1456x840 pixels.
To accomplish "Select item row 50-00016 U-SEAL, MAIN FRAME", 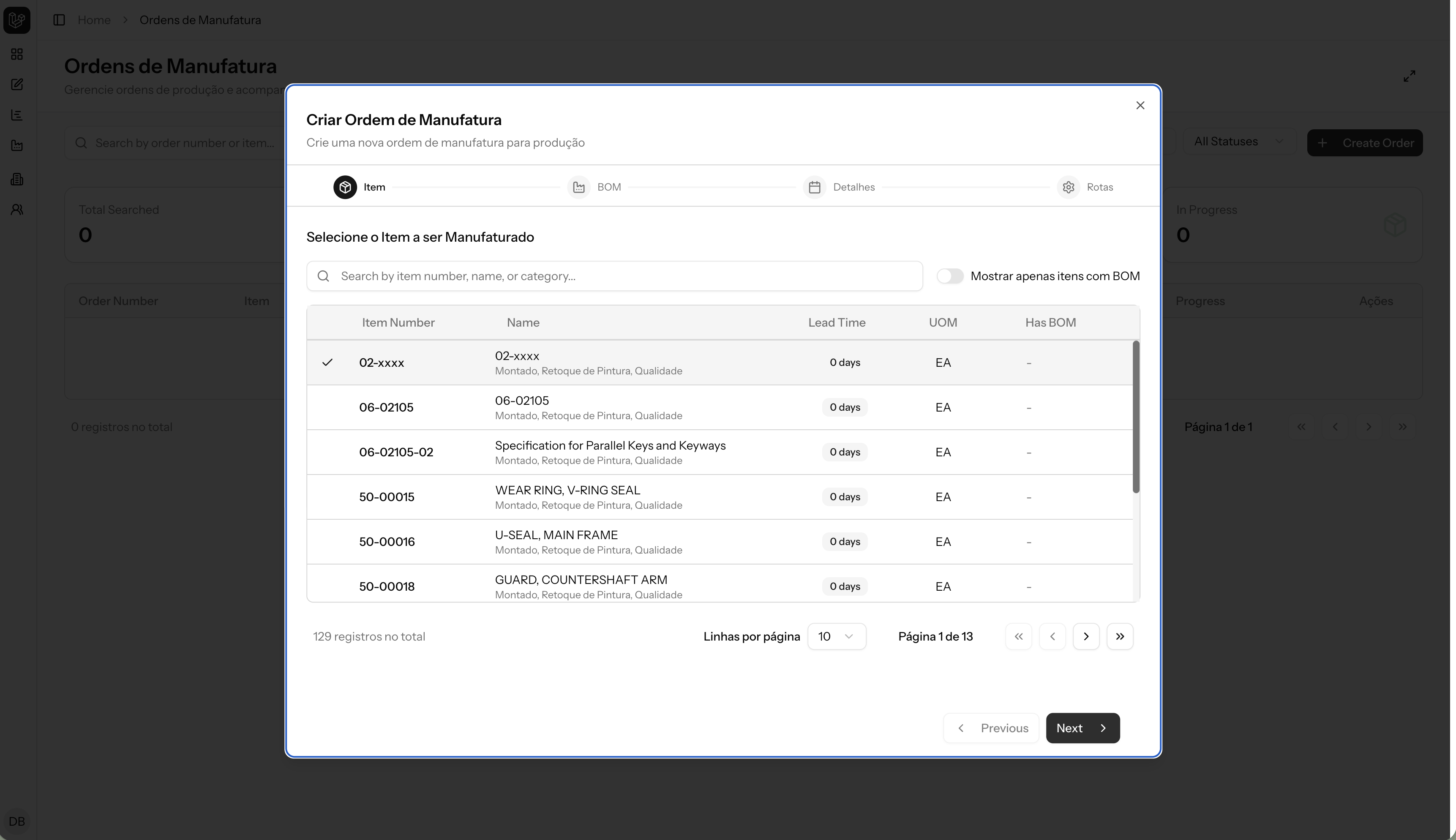I will [556, 542].
